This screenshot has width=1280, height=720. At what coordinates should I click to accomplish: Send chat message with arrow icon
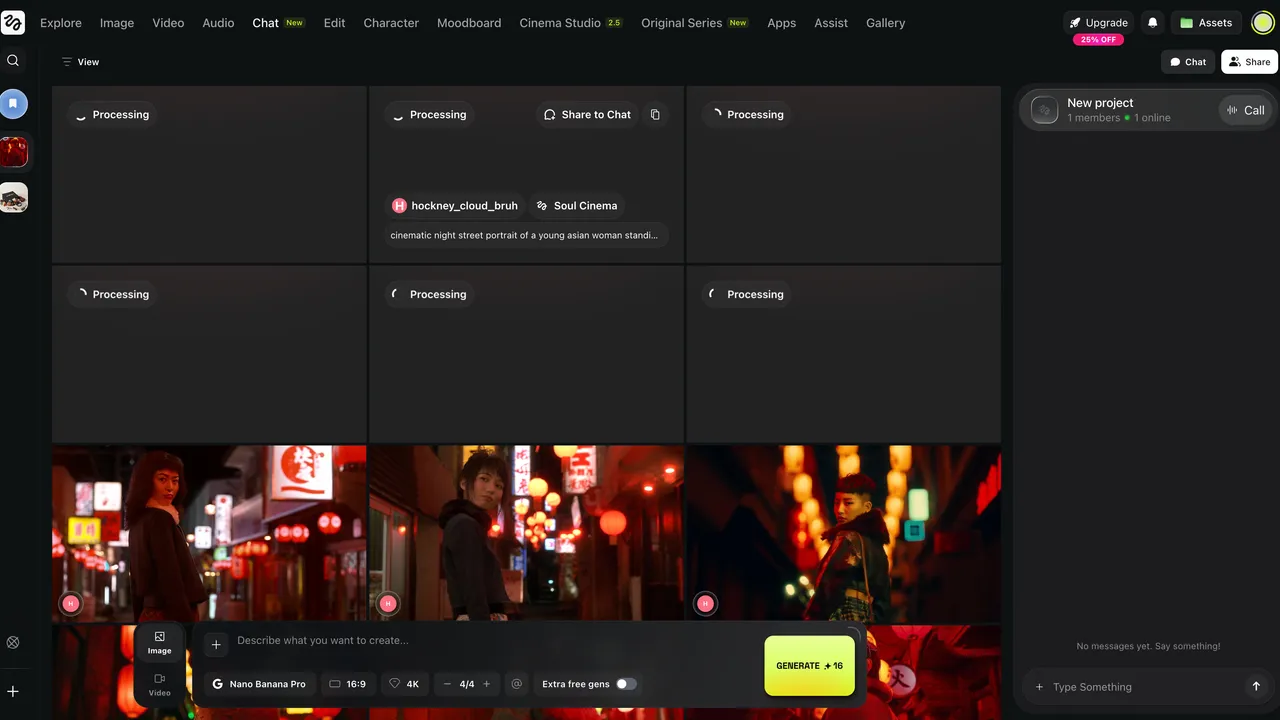[x=1256, y=687]
